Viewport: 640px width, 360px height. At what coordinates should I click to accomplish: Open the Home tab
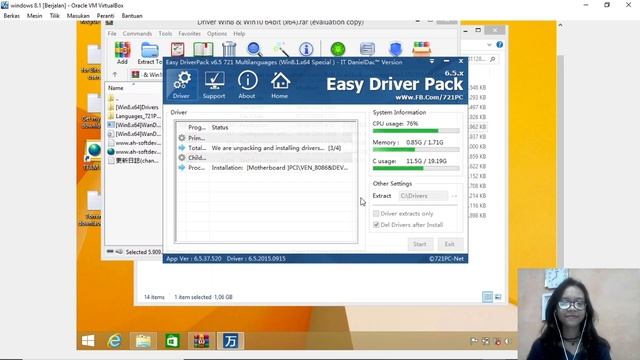click(x=280, y=84)
